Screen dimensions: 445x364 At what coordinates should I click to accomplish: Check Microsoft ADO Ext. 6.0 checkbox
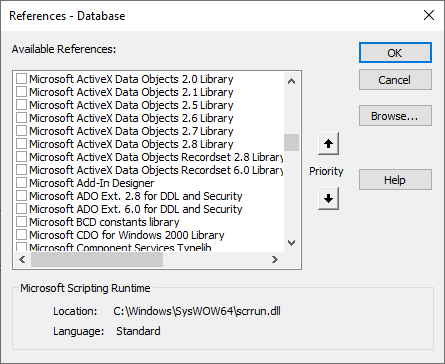click(x=21, y=209)
